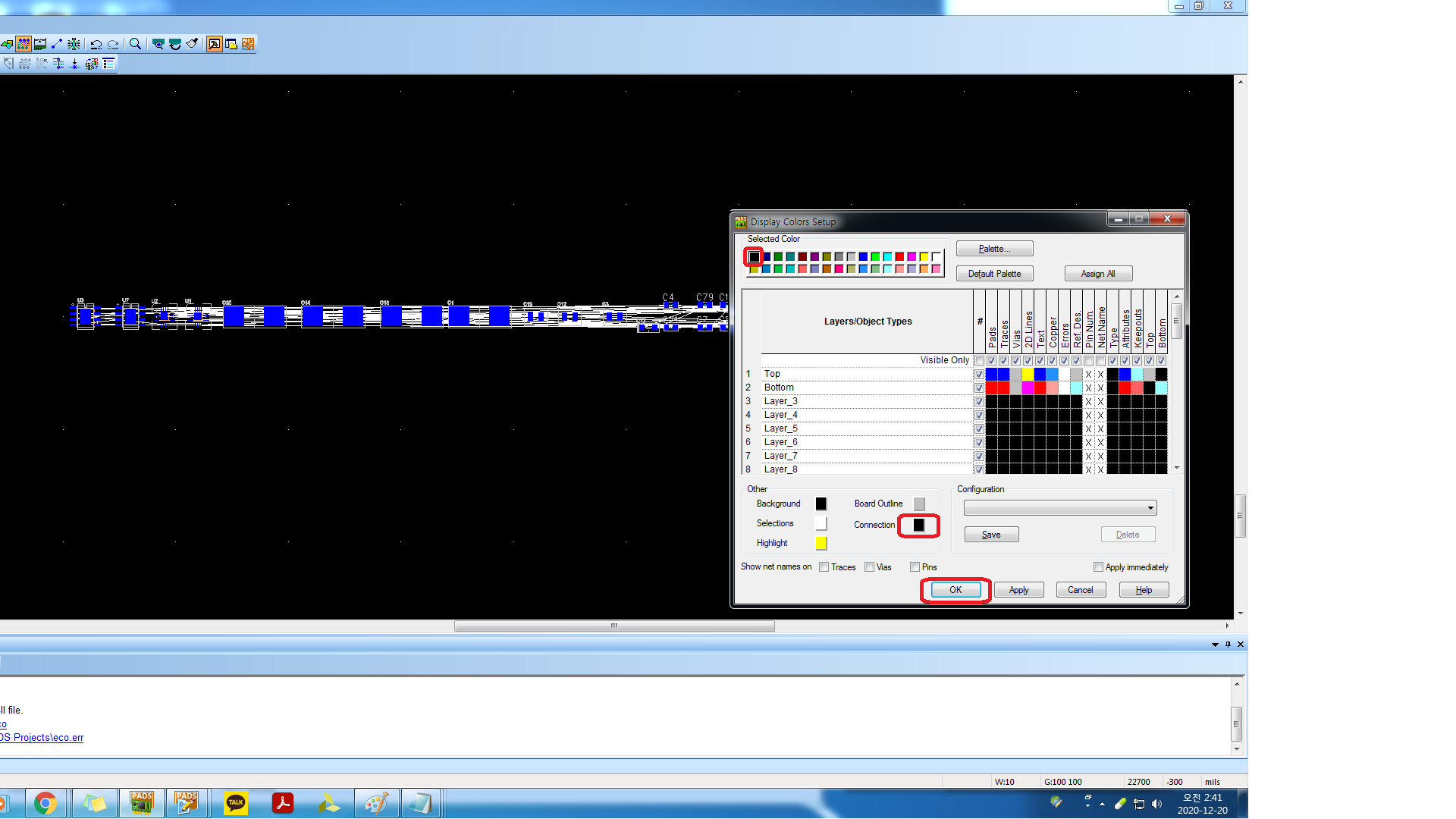Click the layer list scroll up arrow

tap(1177, 297)
